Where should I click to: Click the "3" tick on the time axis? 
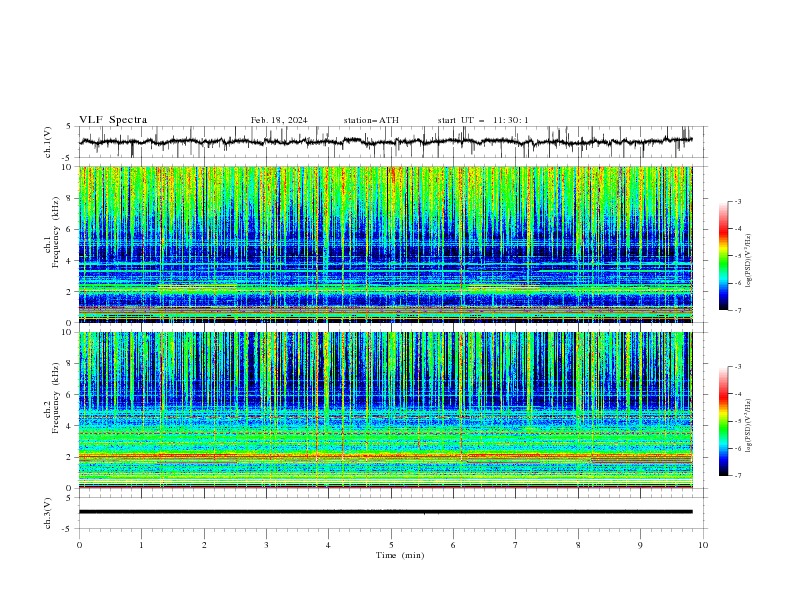pos(266,545)
